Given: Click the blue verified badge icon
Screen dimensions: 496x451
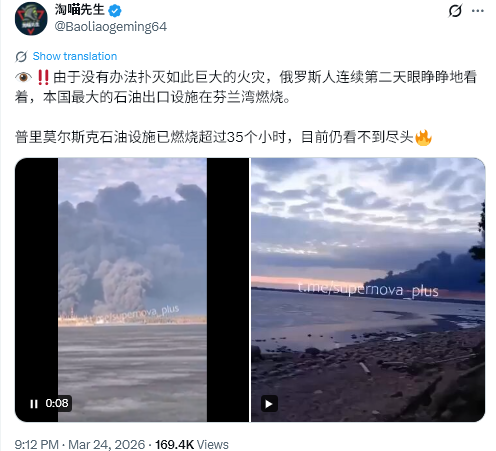Looking at the screenshot, I should pos(115,11).
